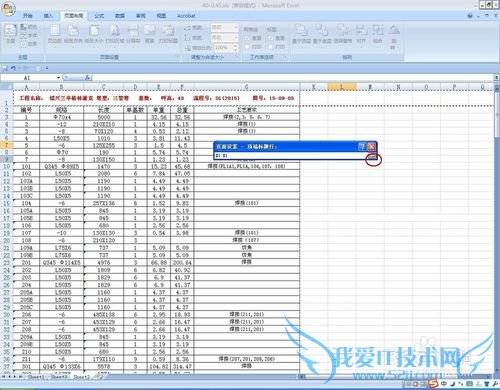
Task: Toggle the Headings Print checkbox
Action: 271,47
